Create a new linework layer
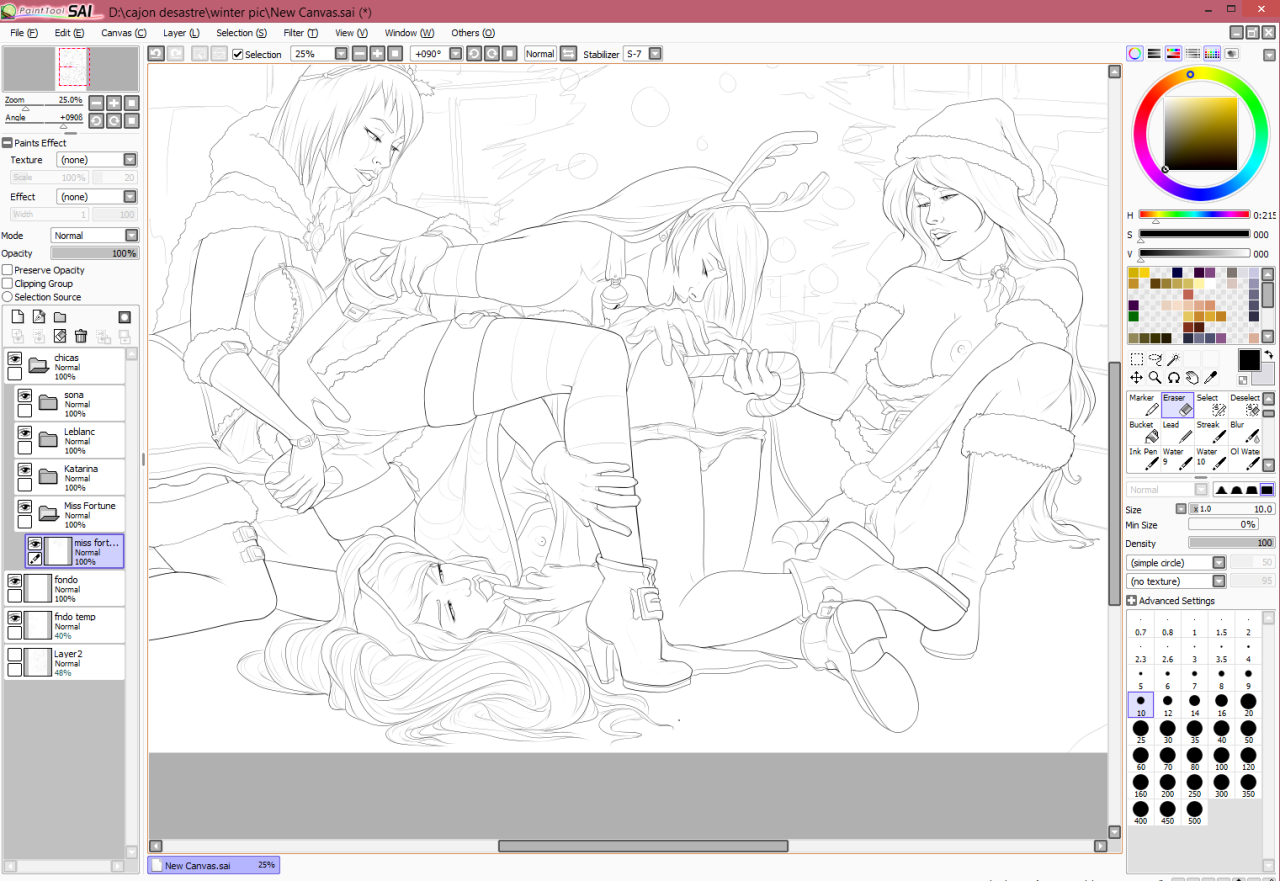The width and height of the screenshot is (1280, 881). tap(39, 317)
